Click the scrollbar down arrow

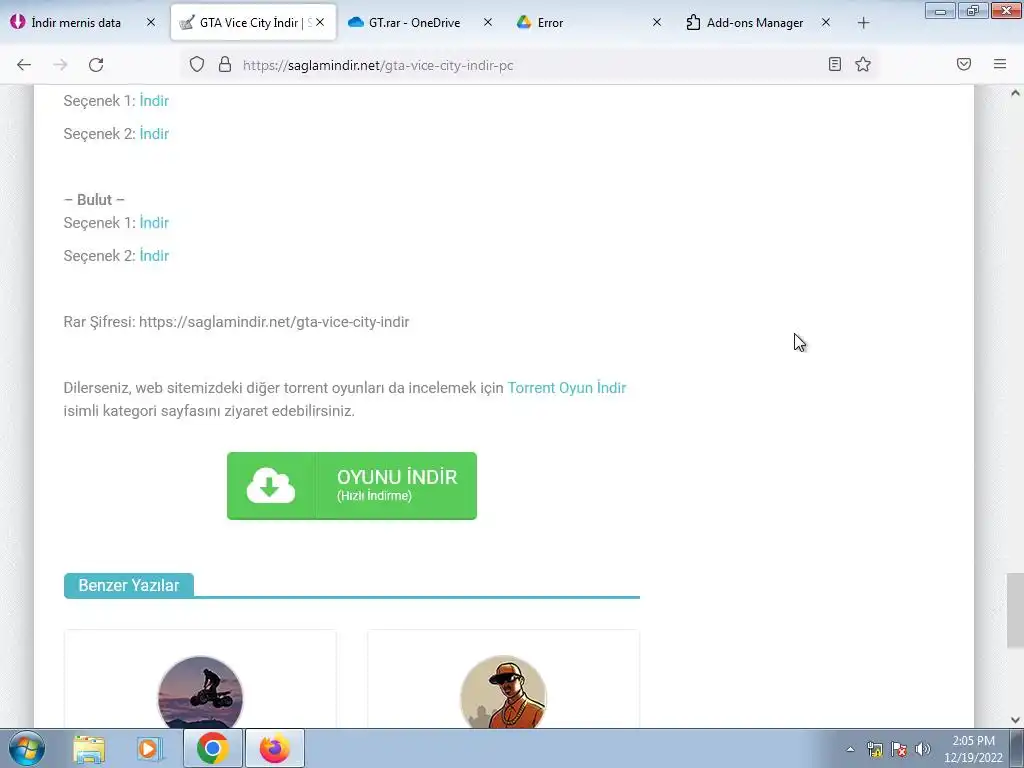pyautogui.click(x=1015, y=720)
